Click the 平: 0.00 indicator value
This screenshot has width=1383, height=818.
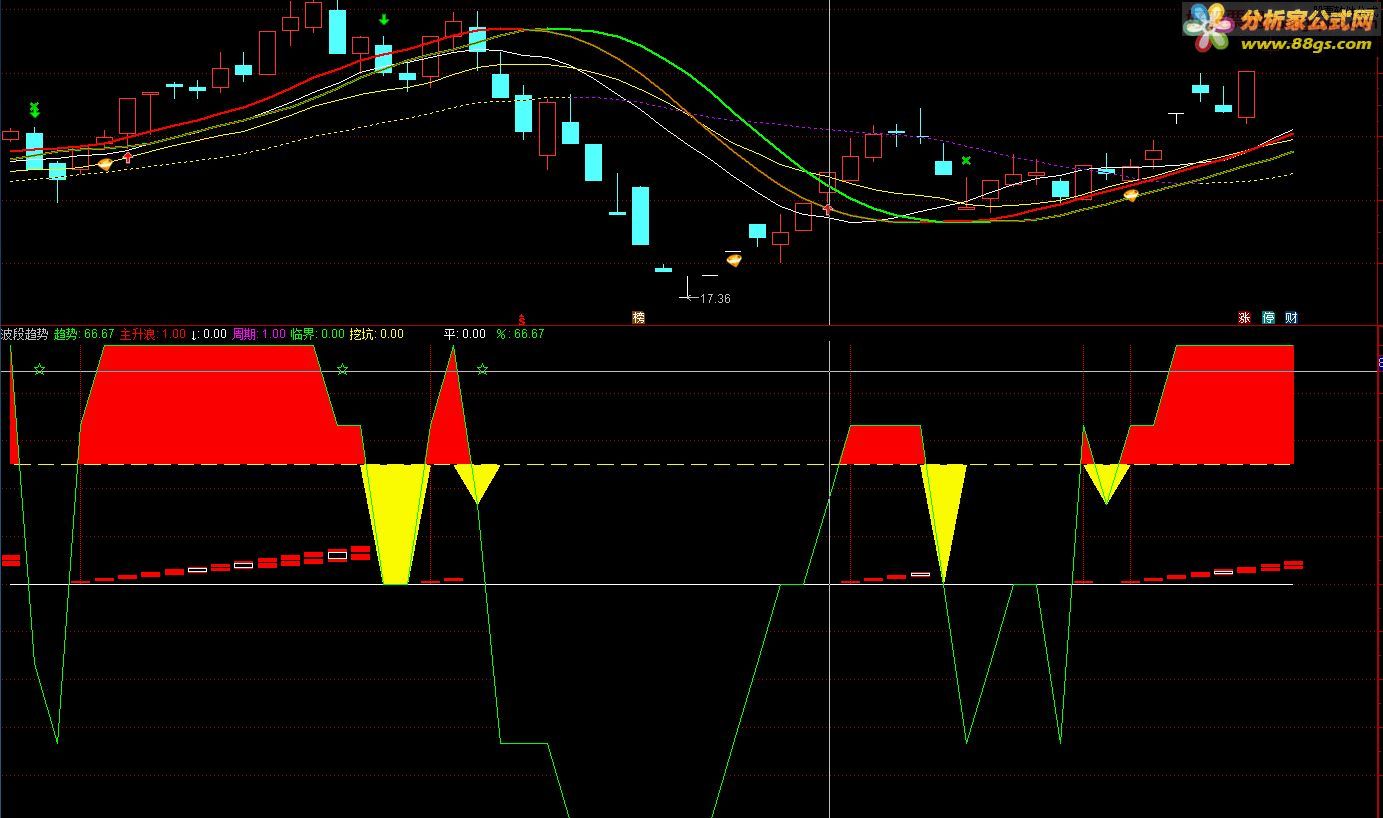(x=464, y=334)
